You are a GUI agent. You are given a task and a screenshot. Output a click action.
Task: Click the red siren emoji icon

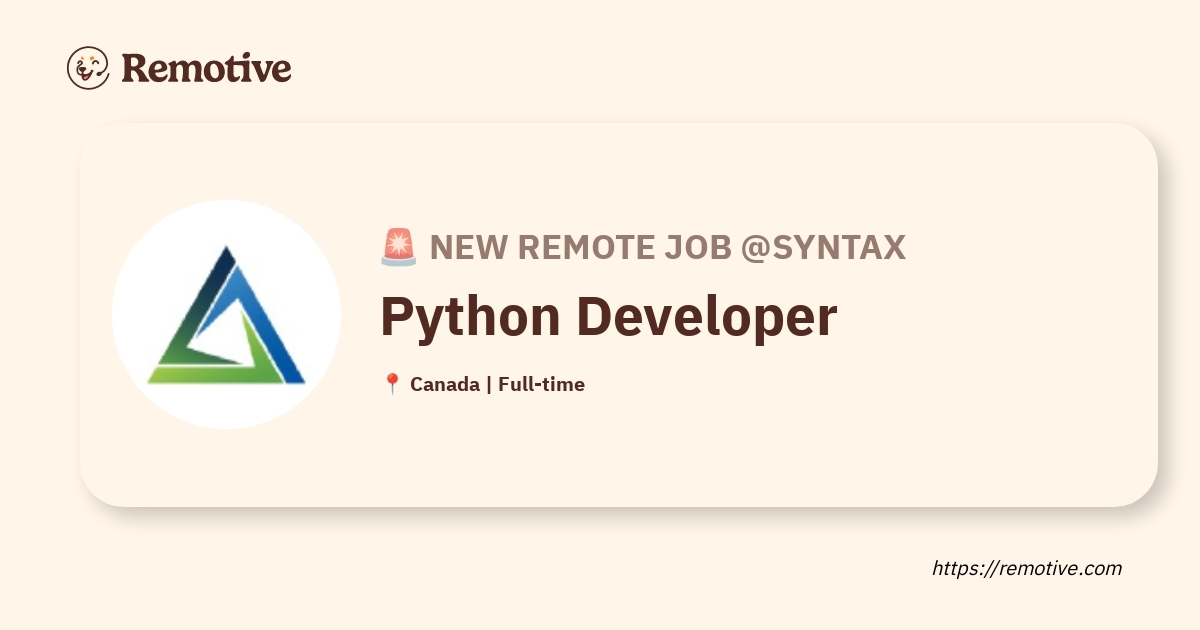399,247
